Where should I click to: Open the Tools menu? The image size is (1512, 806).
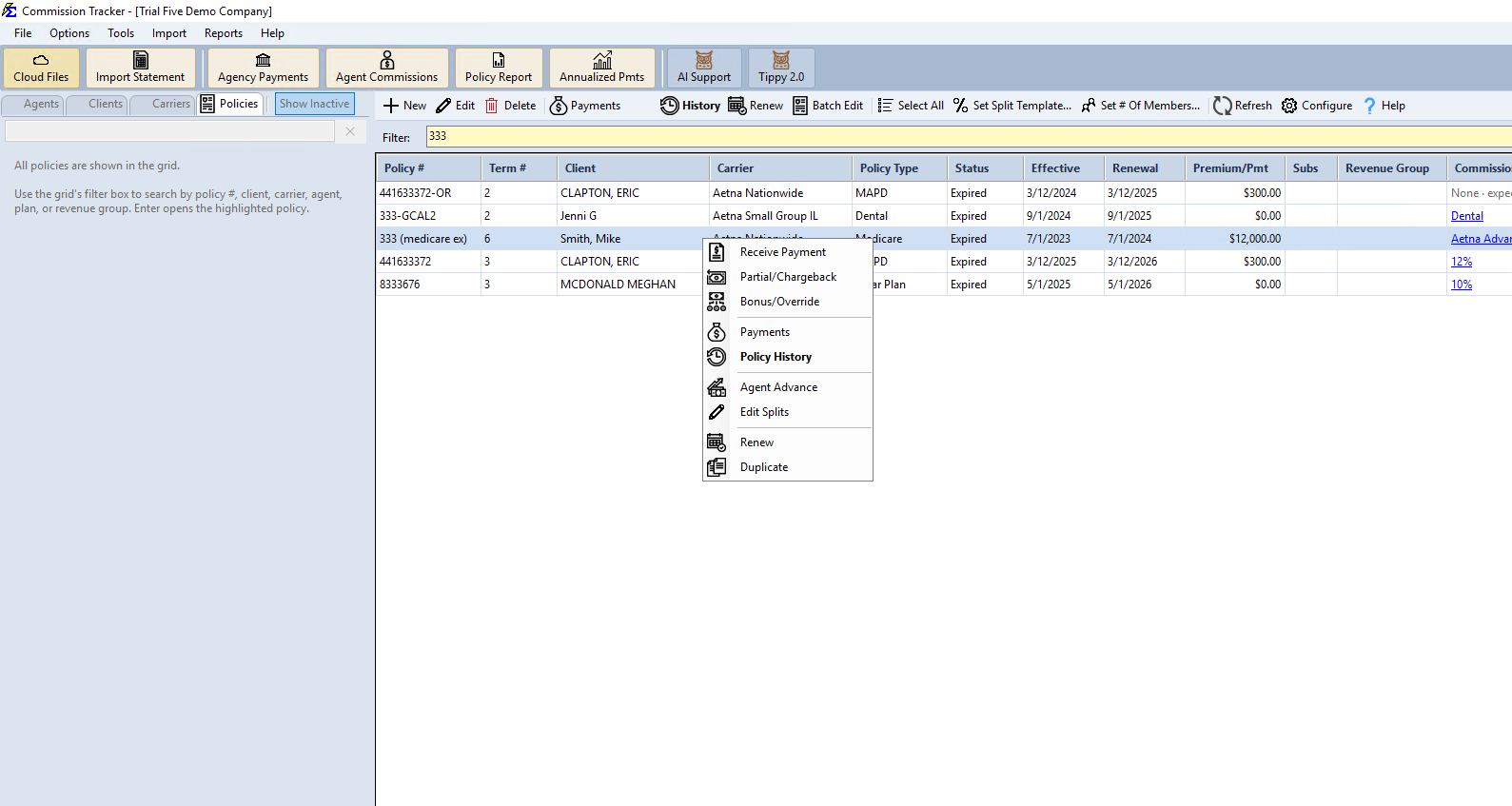[121, 33]
